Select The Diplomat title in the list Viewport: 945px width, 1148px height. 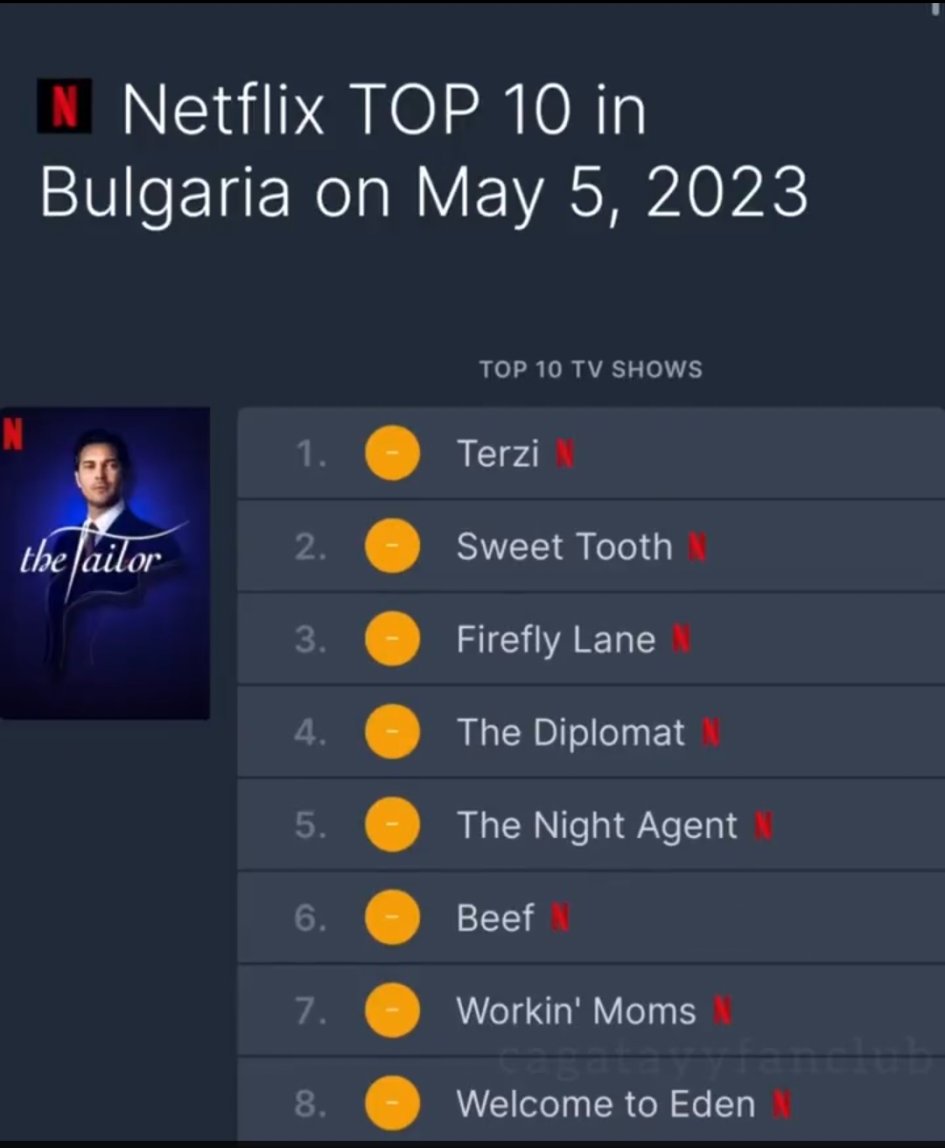click(570, 733)
